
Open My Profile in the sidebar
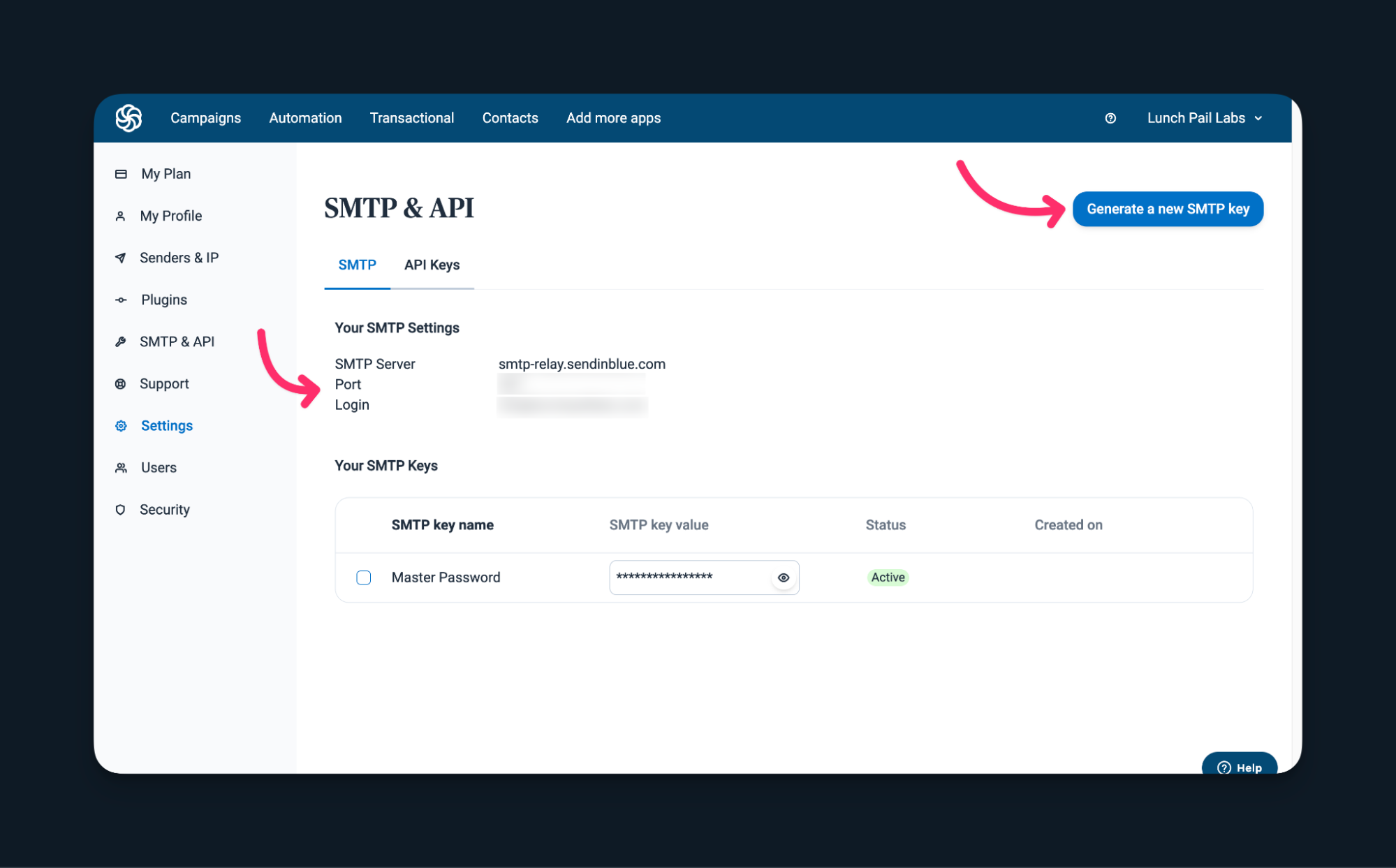(170, 216)
